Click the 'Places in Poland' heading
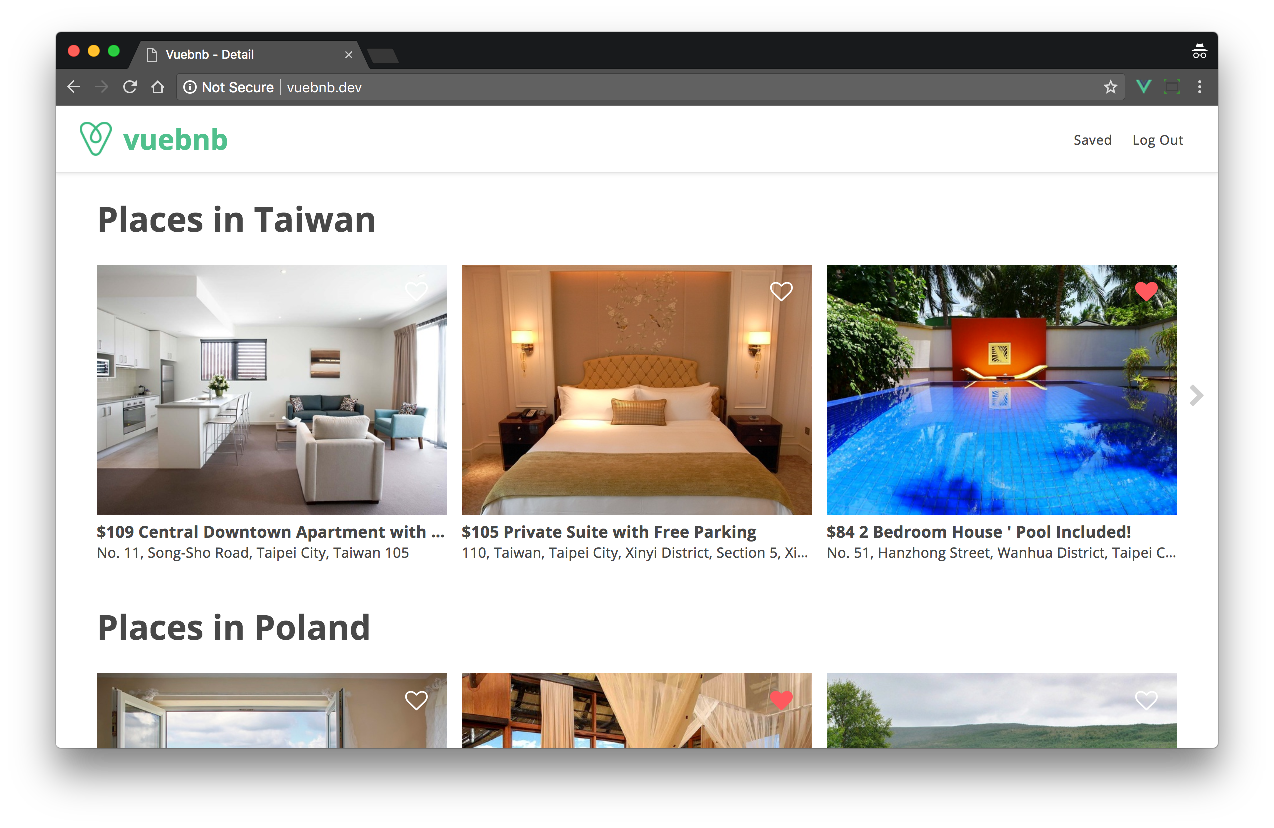 pos(234,627)
